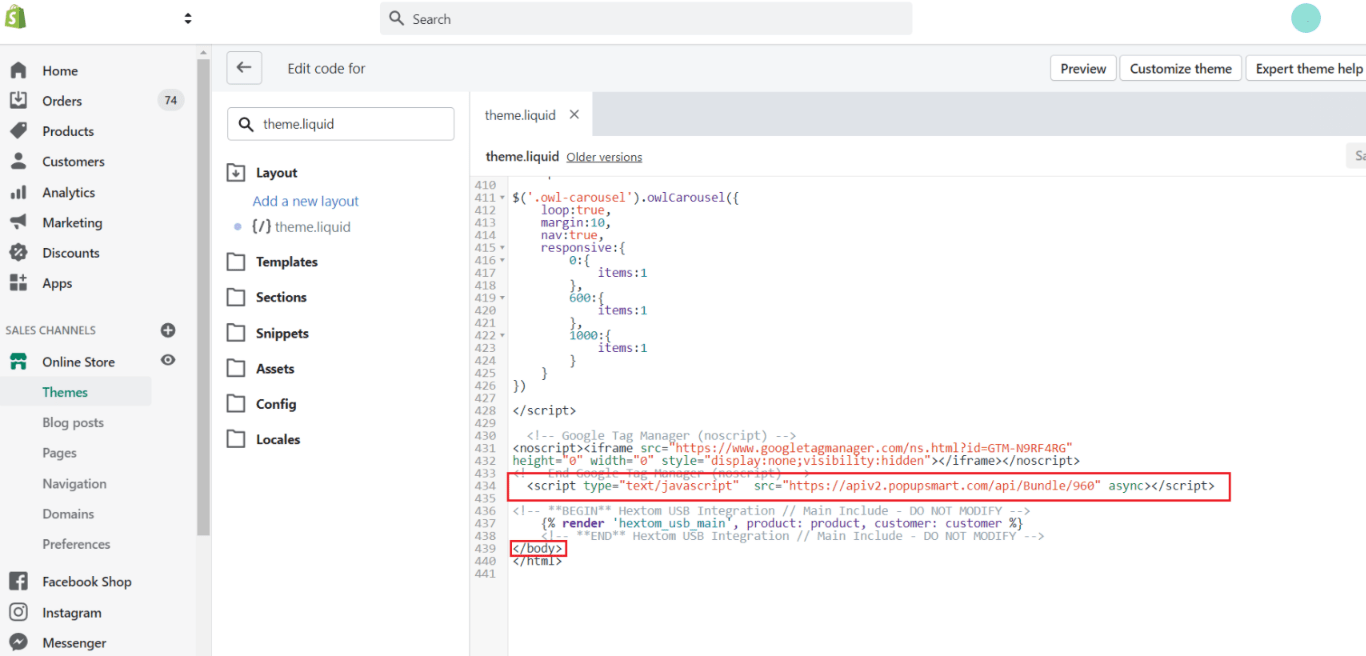Screen dimensions: 1366x656
Task: Collapse the Layout folder
Action: [x=236, y=172]
